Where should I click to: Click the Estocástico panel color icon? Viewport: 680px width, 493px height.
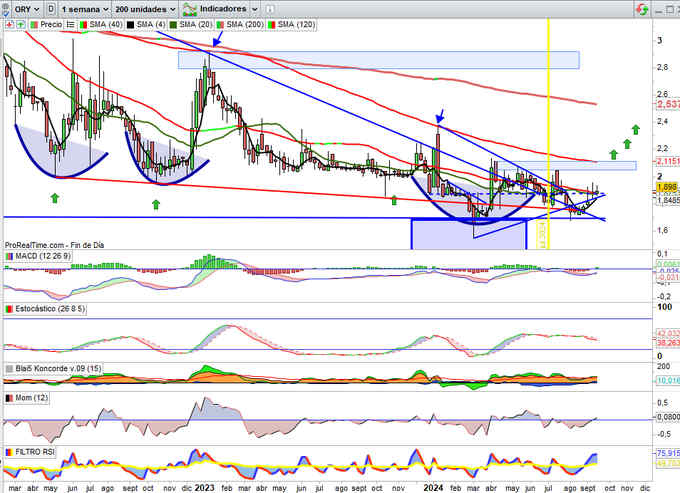[9, 309]
